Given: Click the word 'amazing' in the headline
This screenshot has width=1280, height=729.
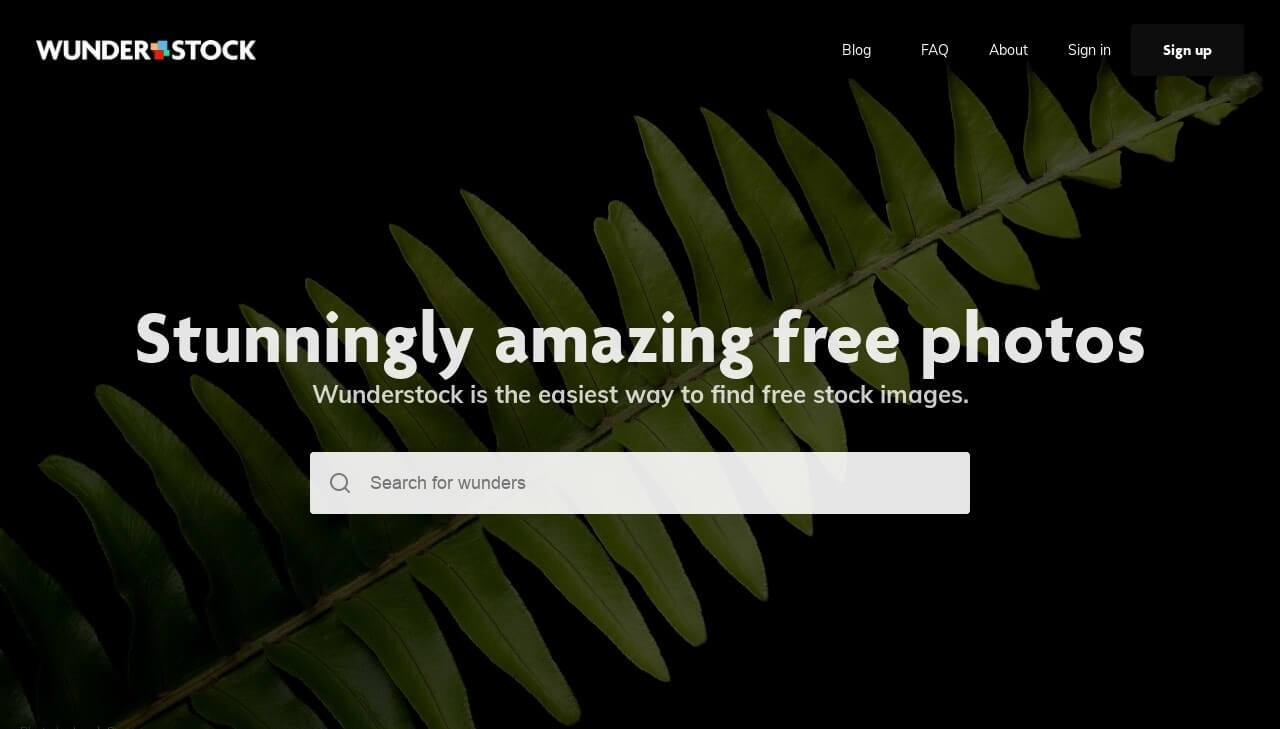Looking at the screenshot, I should click(x=624, y=340).
